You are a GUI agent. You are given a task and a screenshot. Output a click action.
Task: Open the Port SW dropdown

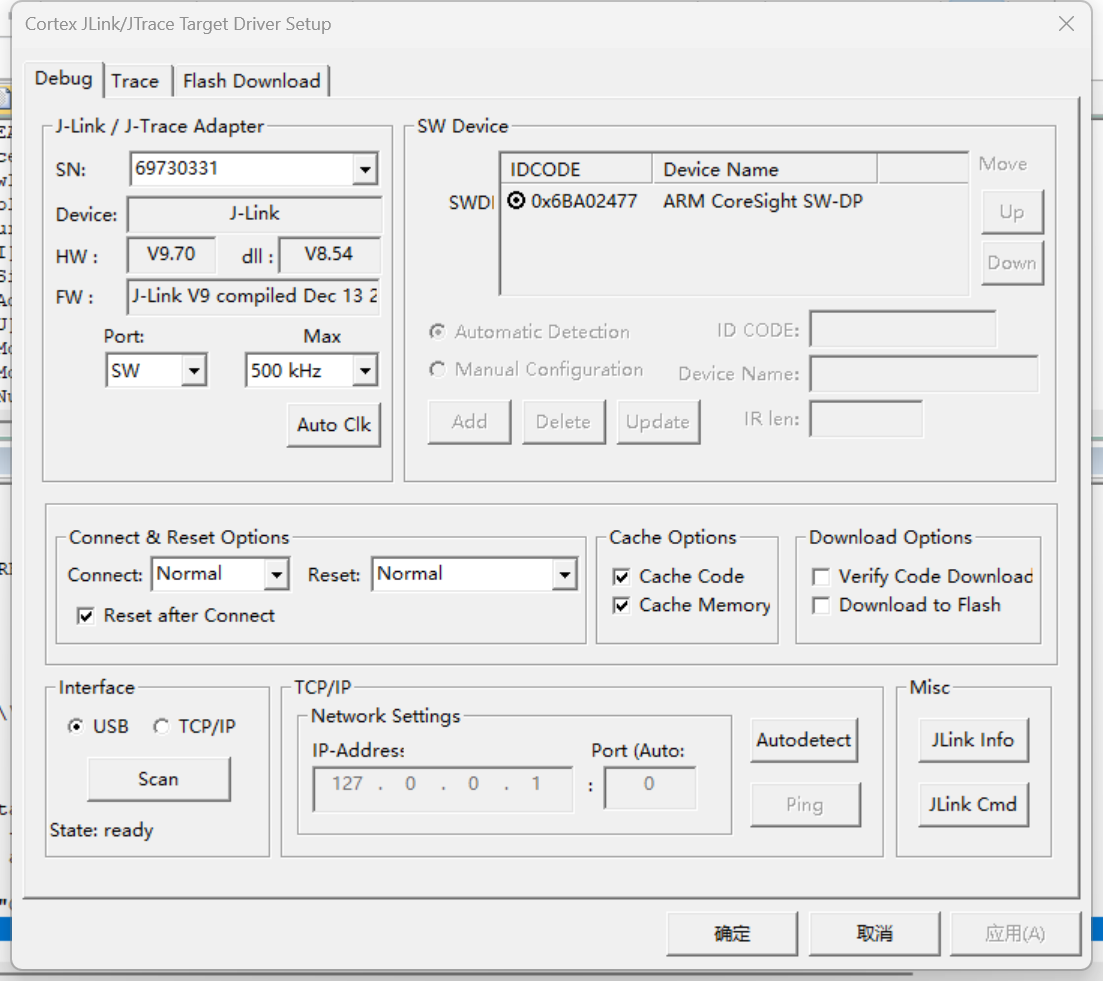click(x=193, y=370)
